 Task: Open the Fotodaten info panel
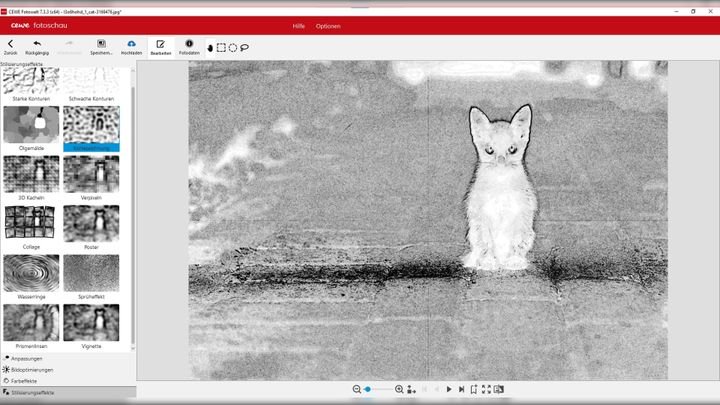[x=189, y=46]
